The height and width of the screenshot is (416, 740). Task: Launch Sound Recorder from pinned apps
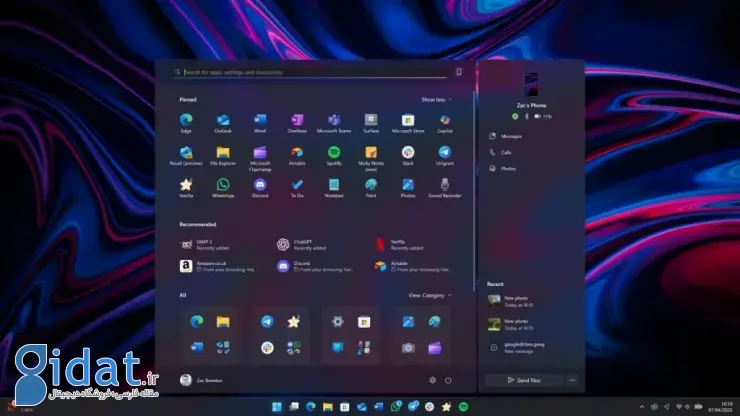pos(444,185)
